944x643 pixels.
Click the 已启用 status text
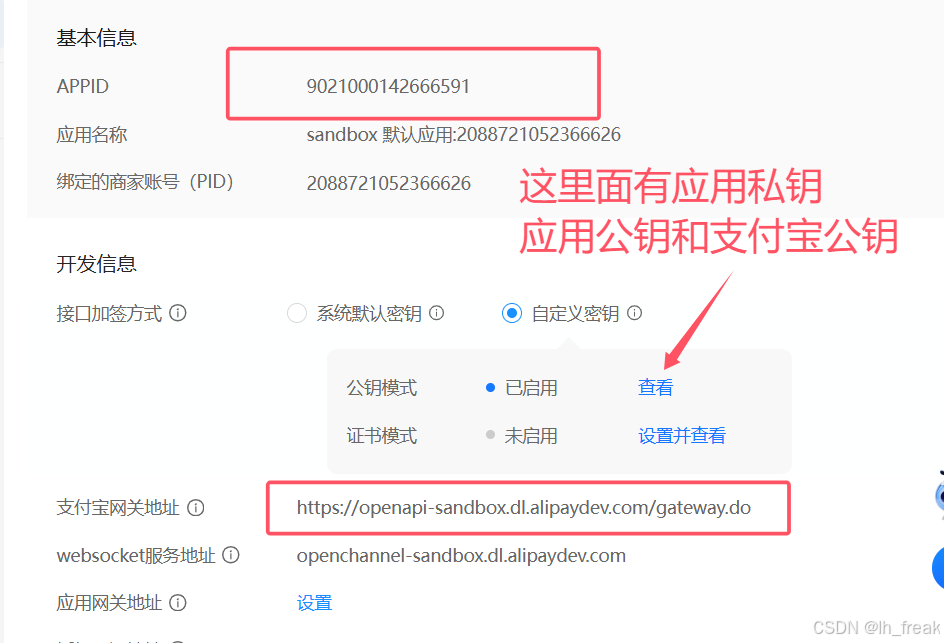point(531,388)
